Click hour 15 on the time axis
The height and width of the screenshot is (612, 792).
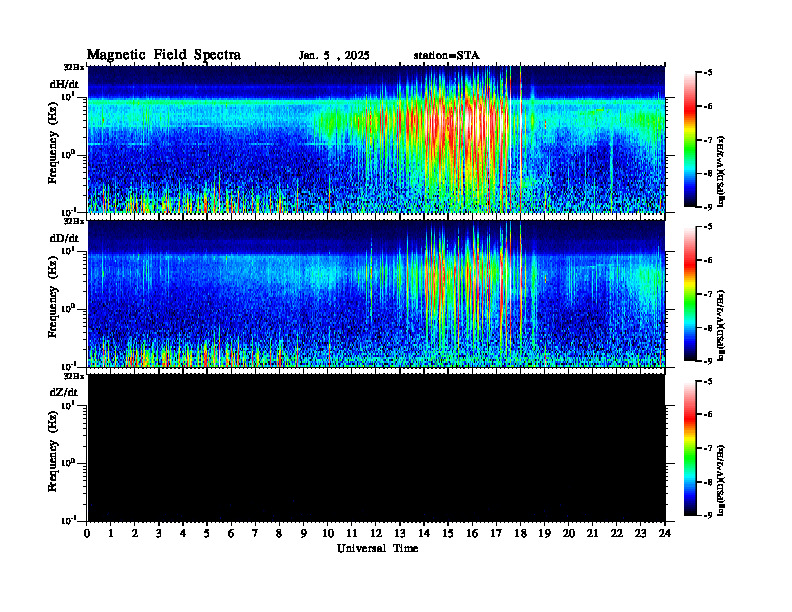click(x=448, y=534)
